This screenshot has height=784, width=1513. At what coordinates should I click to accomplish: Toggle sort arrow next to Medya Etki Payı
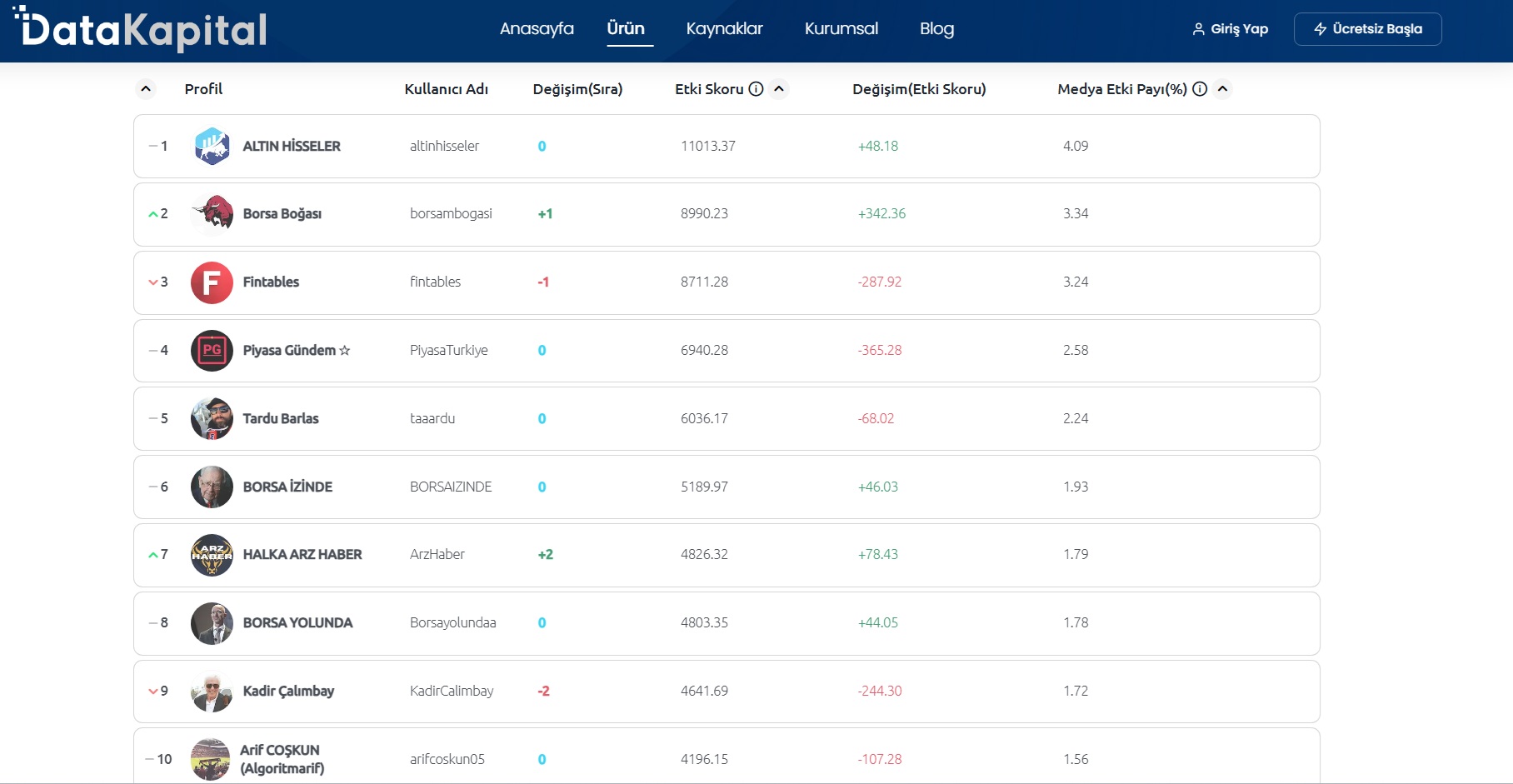(1222, 89)
